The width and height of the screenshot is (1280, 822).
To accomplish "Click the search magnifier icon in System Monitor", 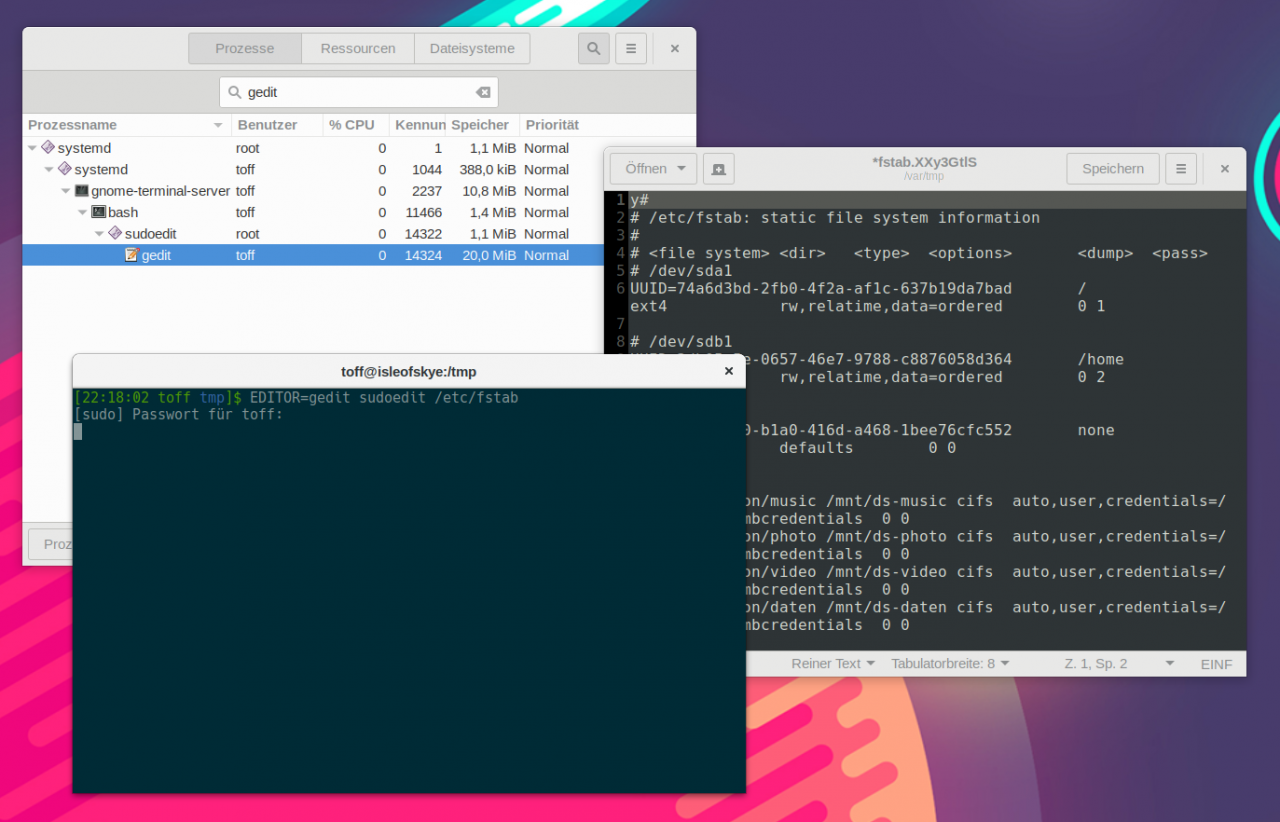I will [x=593, y=48].
